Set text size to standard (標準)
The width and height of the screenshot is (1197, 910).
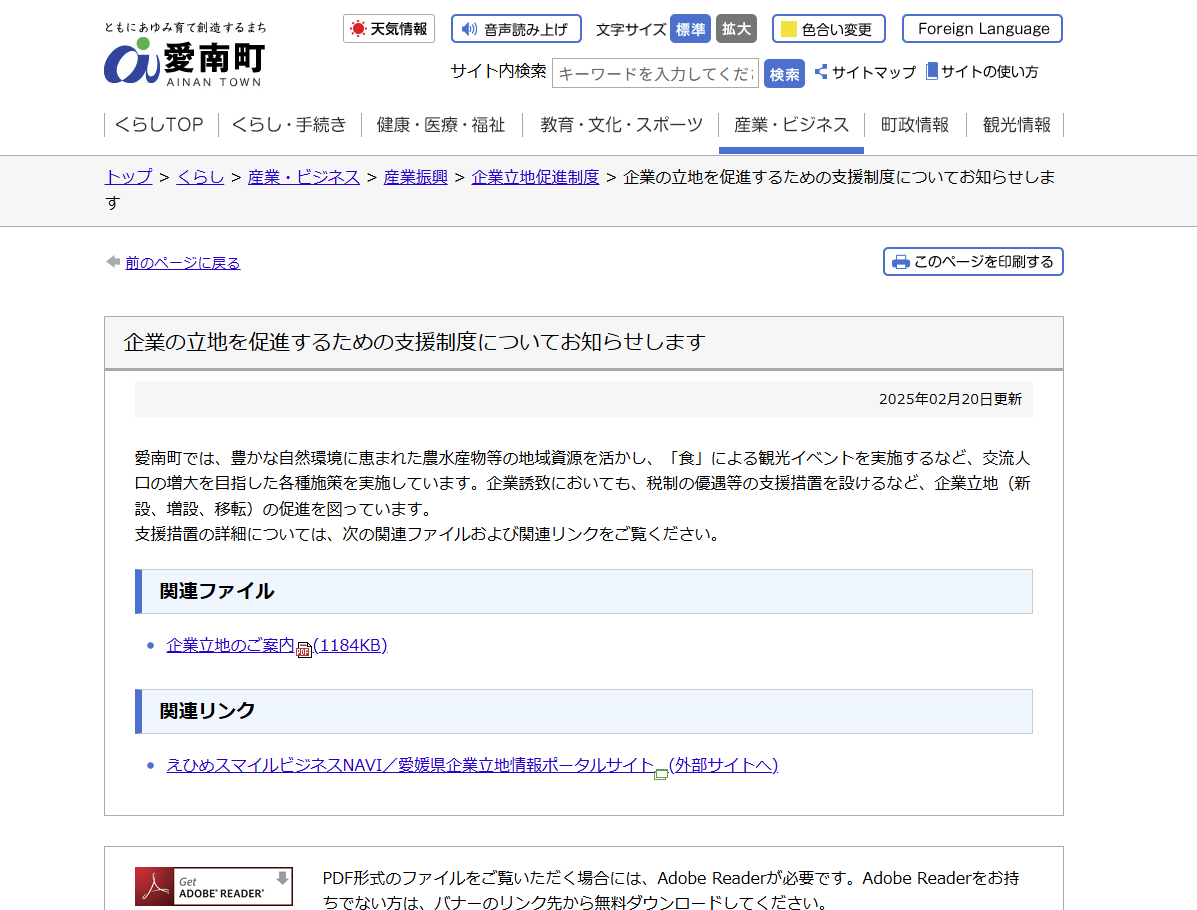(x=690, y=29)
